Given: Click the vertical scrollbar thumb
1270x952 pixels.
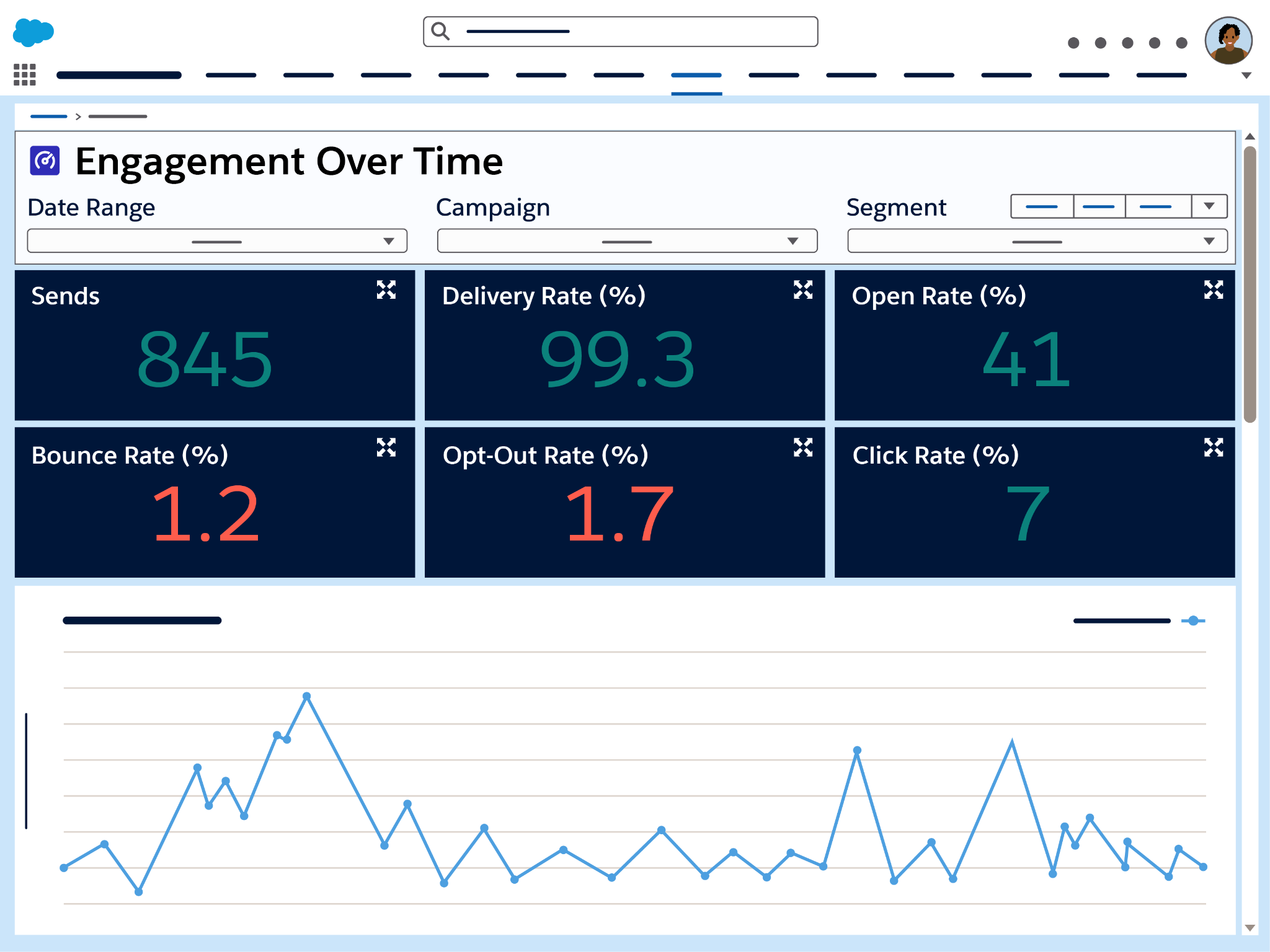Looking at the screenshot, I should coord(1250,284).
